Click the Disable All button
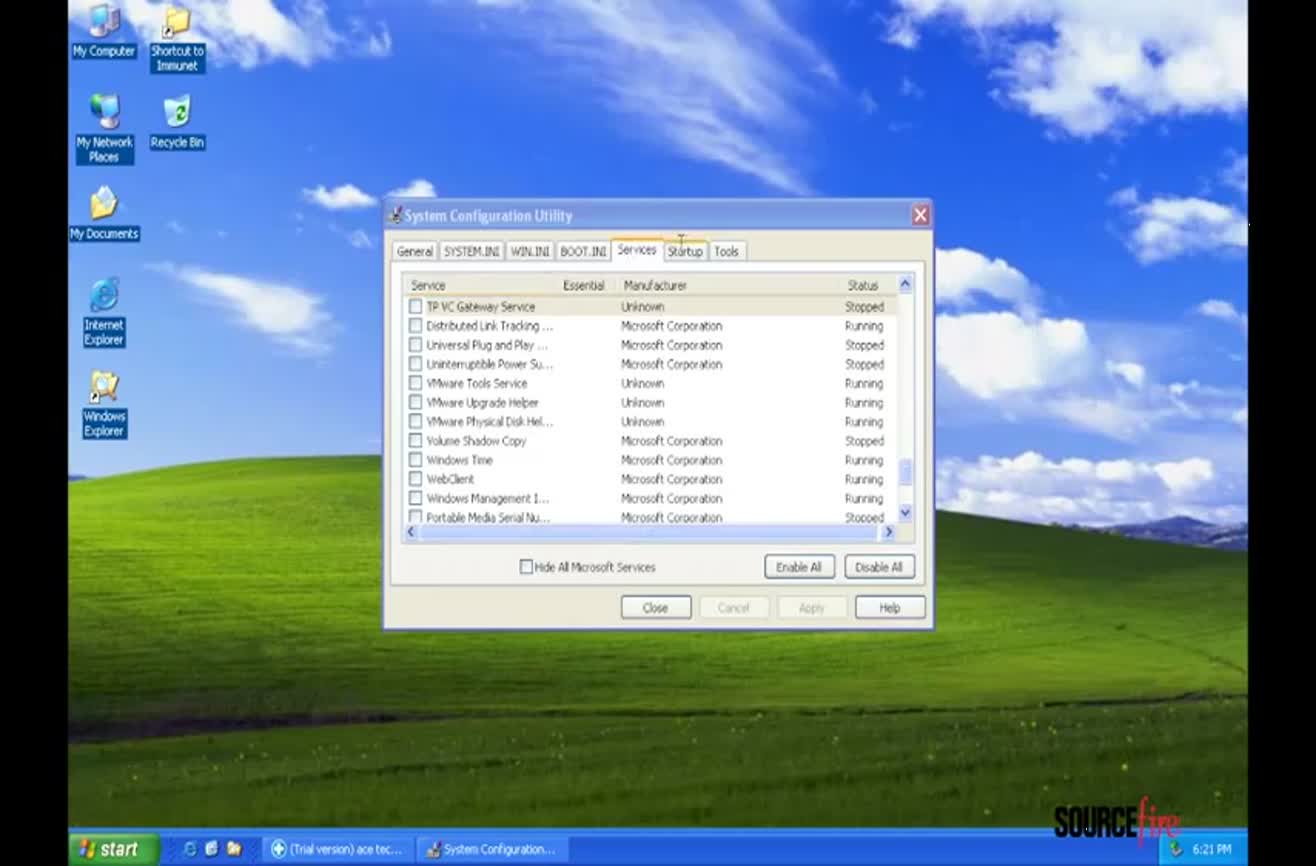The image size is (1316, 866). coord(878,566)
